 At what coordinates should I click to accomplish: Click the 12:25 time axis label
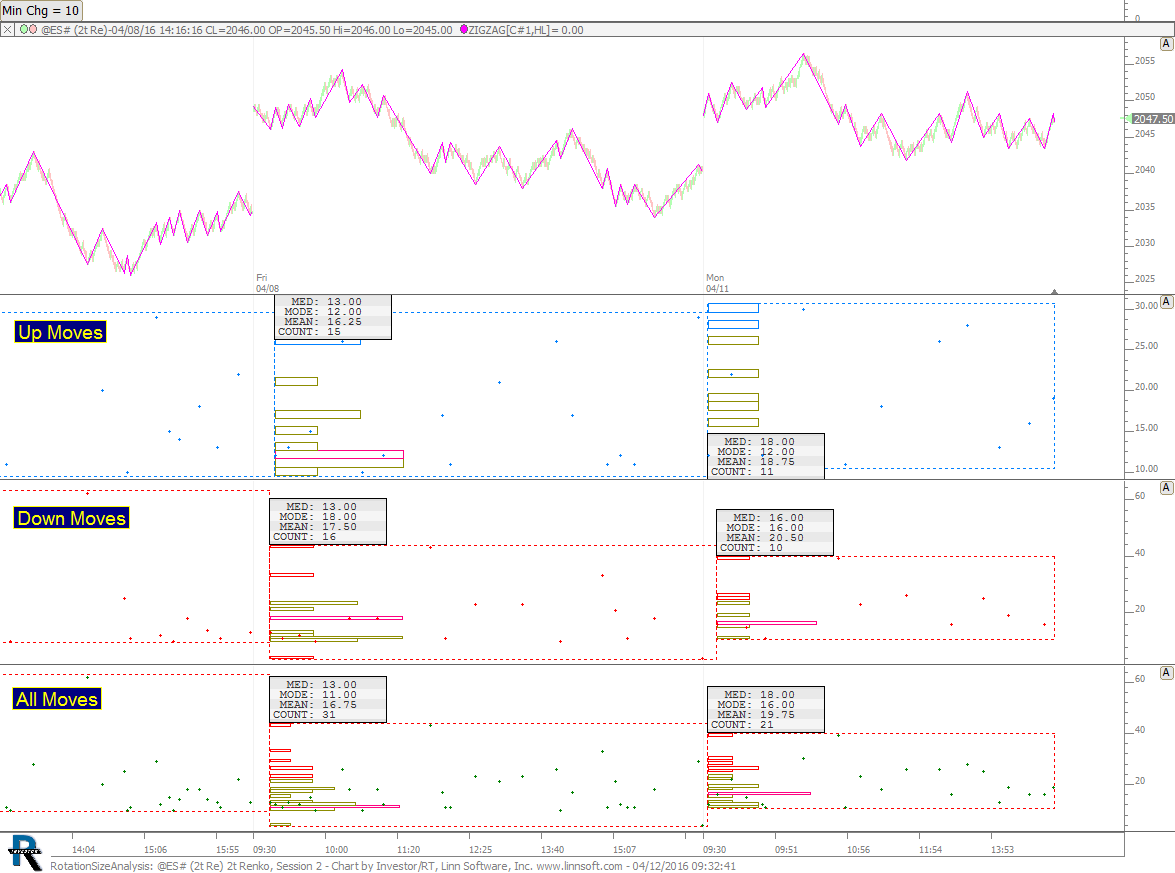480,850
